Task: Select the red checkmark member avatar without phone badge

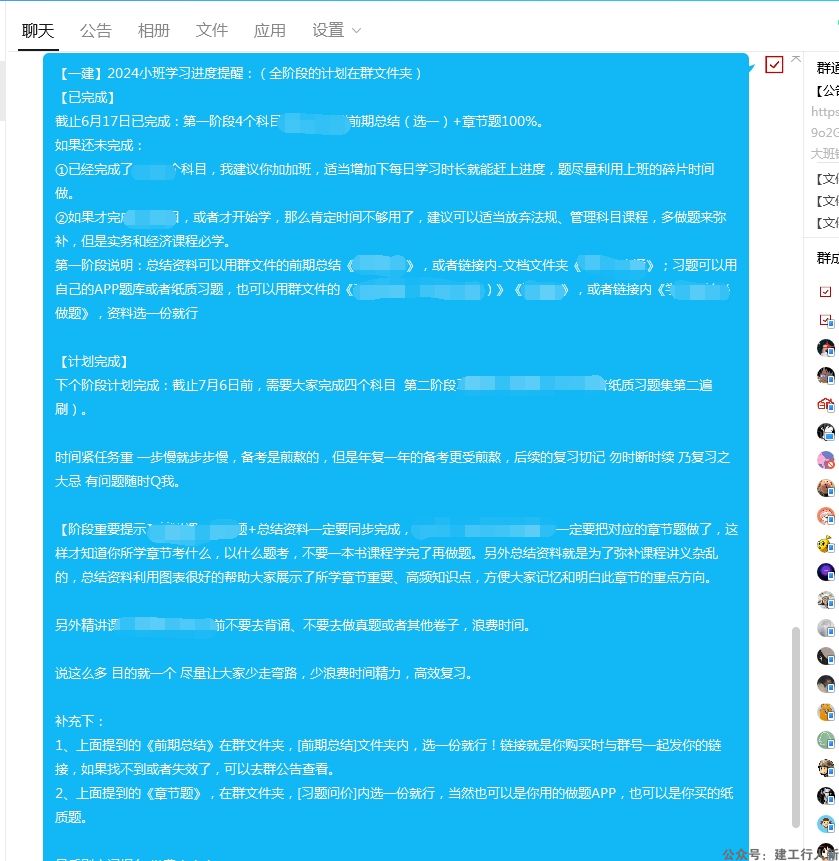Action: (x=825, y=292)
